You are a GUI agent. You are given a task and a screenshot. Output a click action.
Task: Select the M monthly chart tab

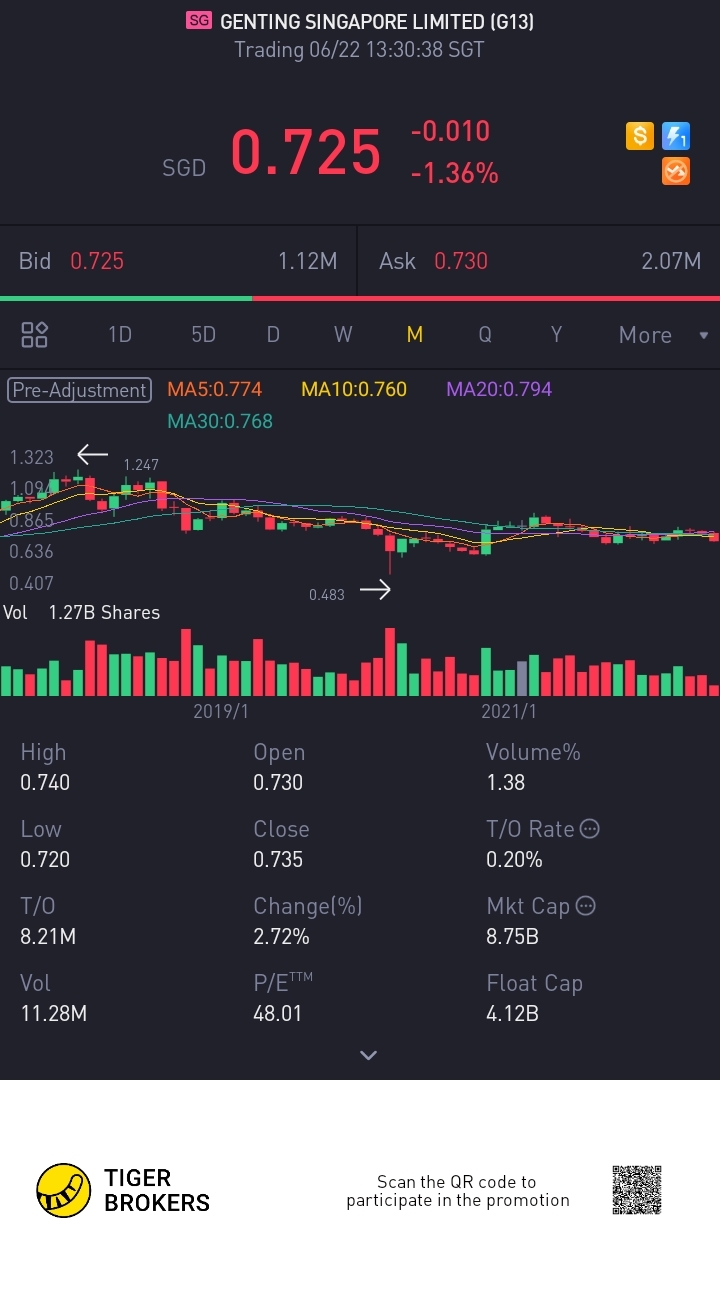[x=415, y=335]
